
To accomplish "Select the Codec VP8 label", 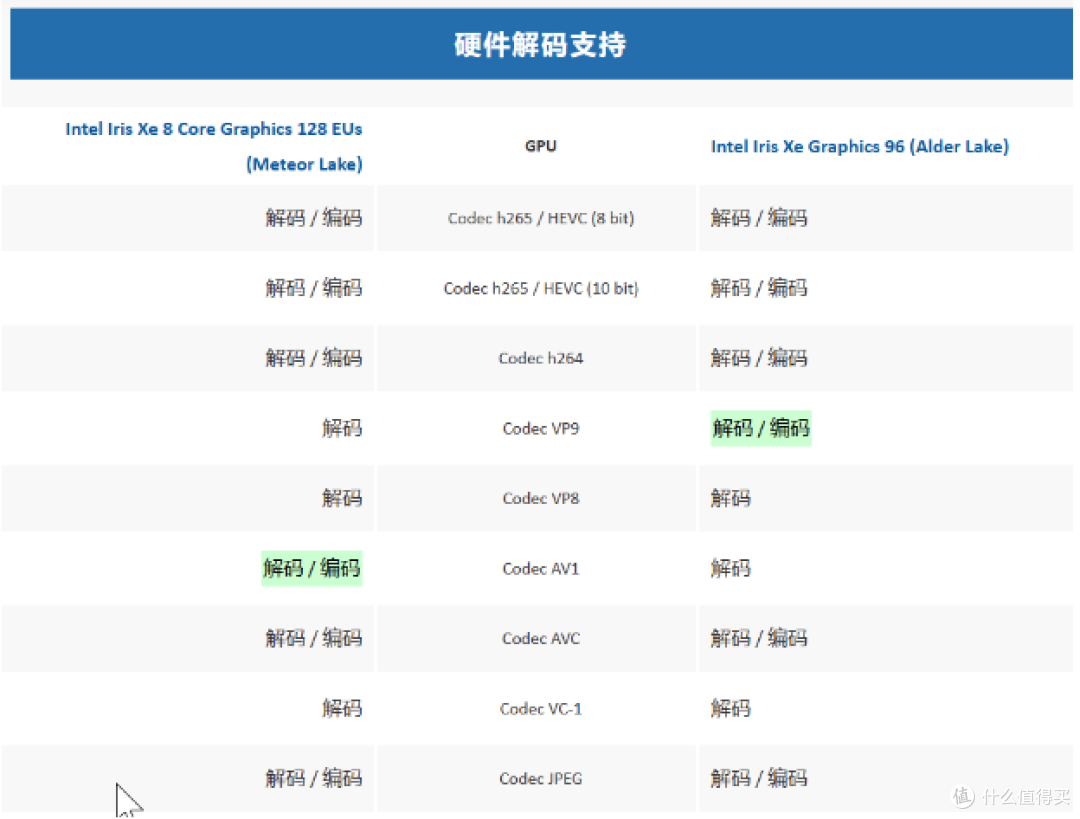I will click(x=541, y=498).
